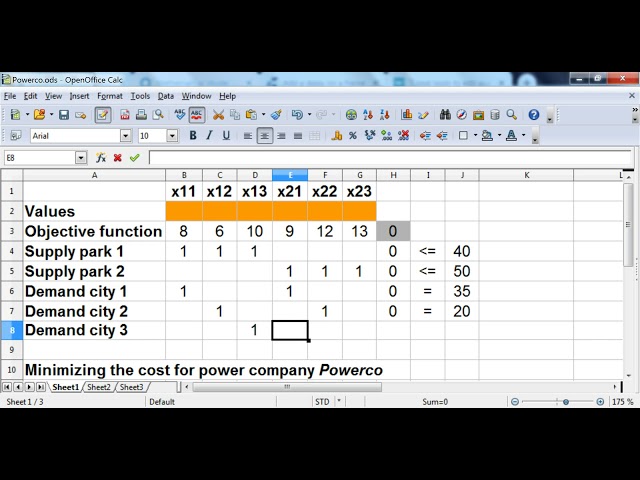Click the New spreadsheet icon
Screen dimensions: 640x480
point(16,115)
